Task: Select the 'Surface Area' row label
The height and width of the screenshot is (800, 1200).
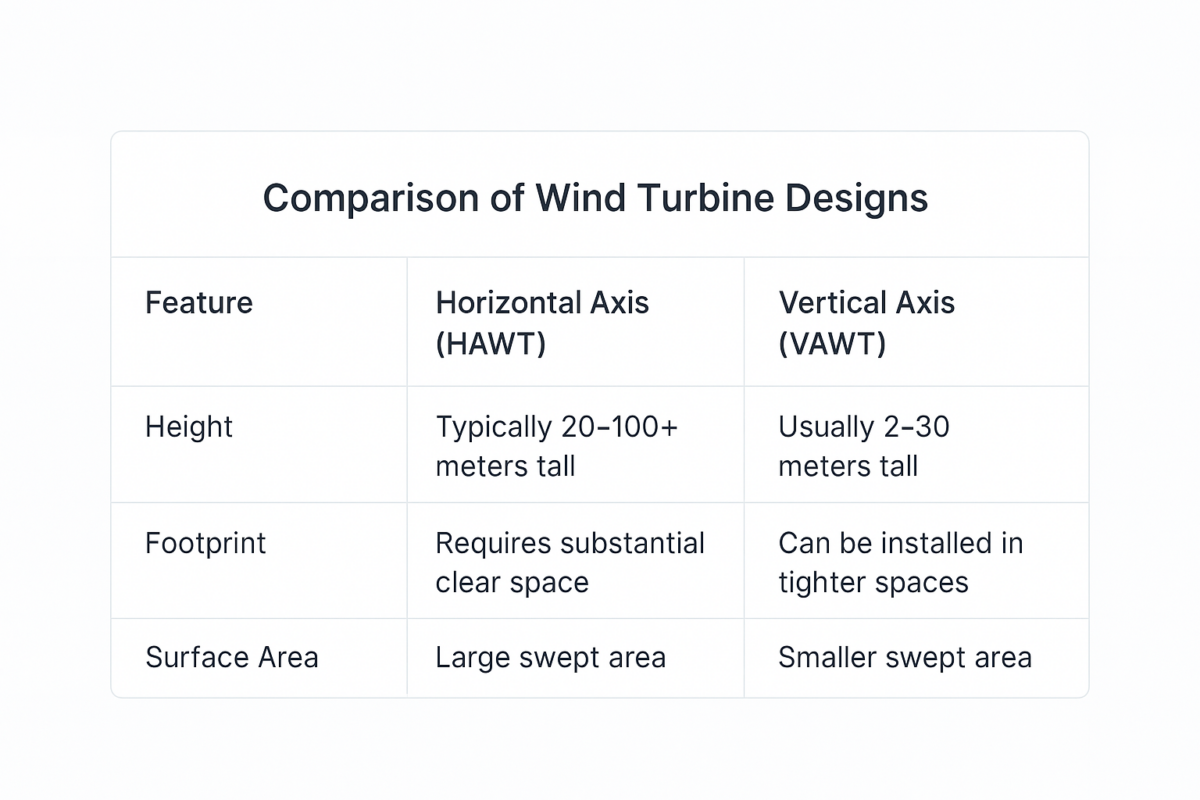Action: (x=232, y=657)
